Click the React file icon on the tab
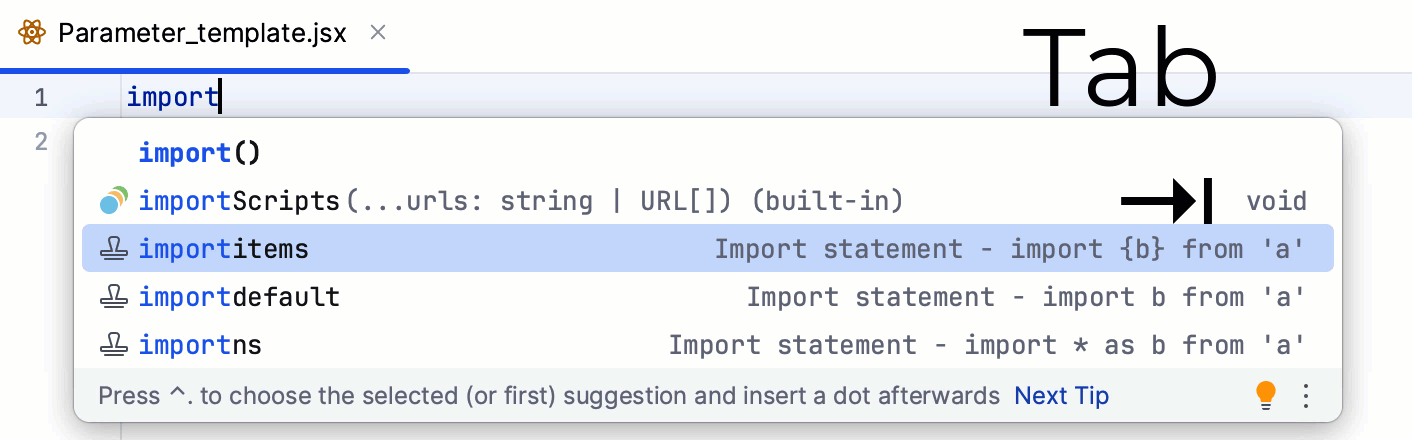 click(32, 33)
